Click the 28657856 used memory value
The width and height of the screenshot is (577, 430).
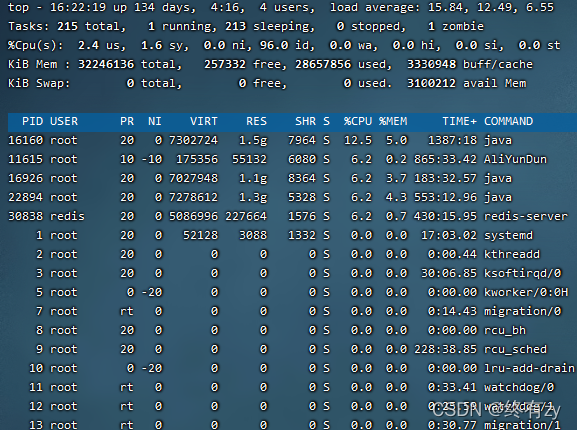(340, 64)
